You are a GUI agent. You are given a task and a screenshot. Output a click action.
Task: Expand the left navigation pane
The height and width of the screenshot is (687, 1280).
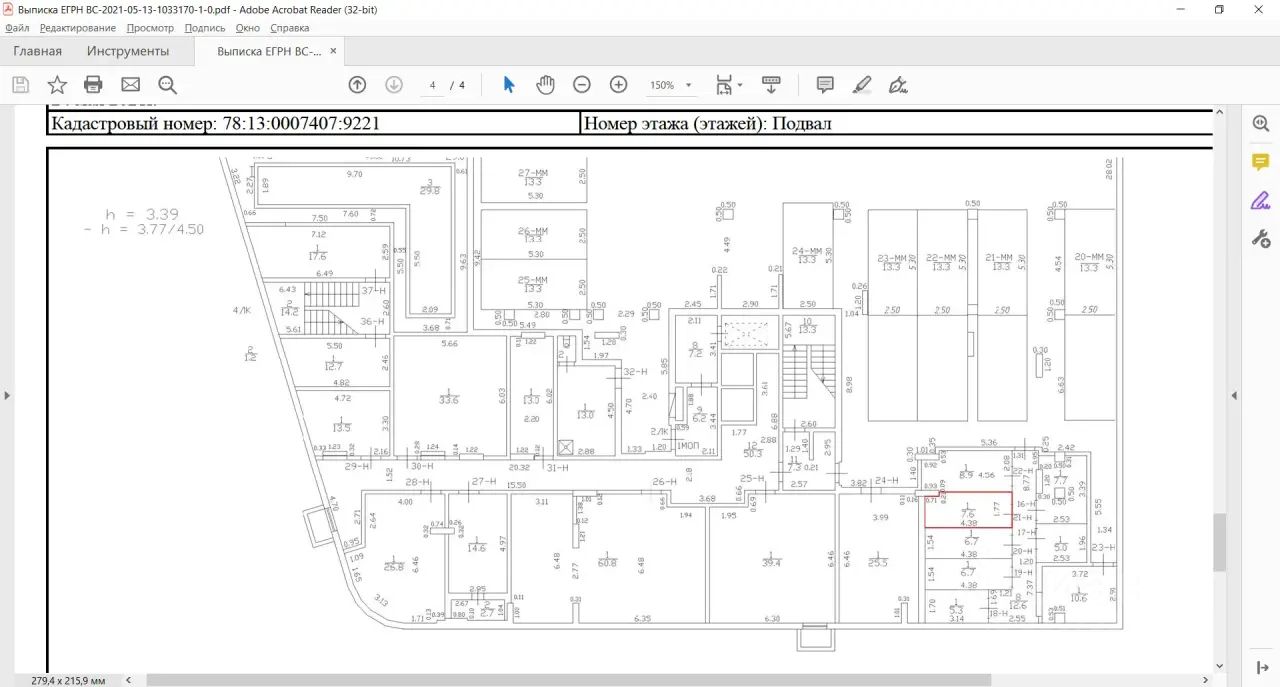(x=7, y=395)
